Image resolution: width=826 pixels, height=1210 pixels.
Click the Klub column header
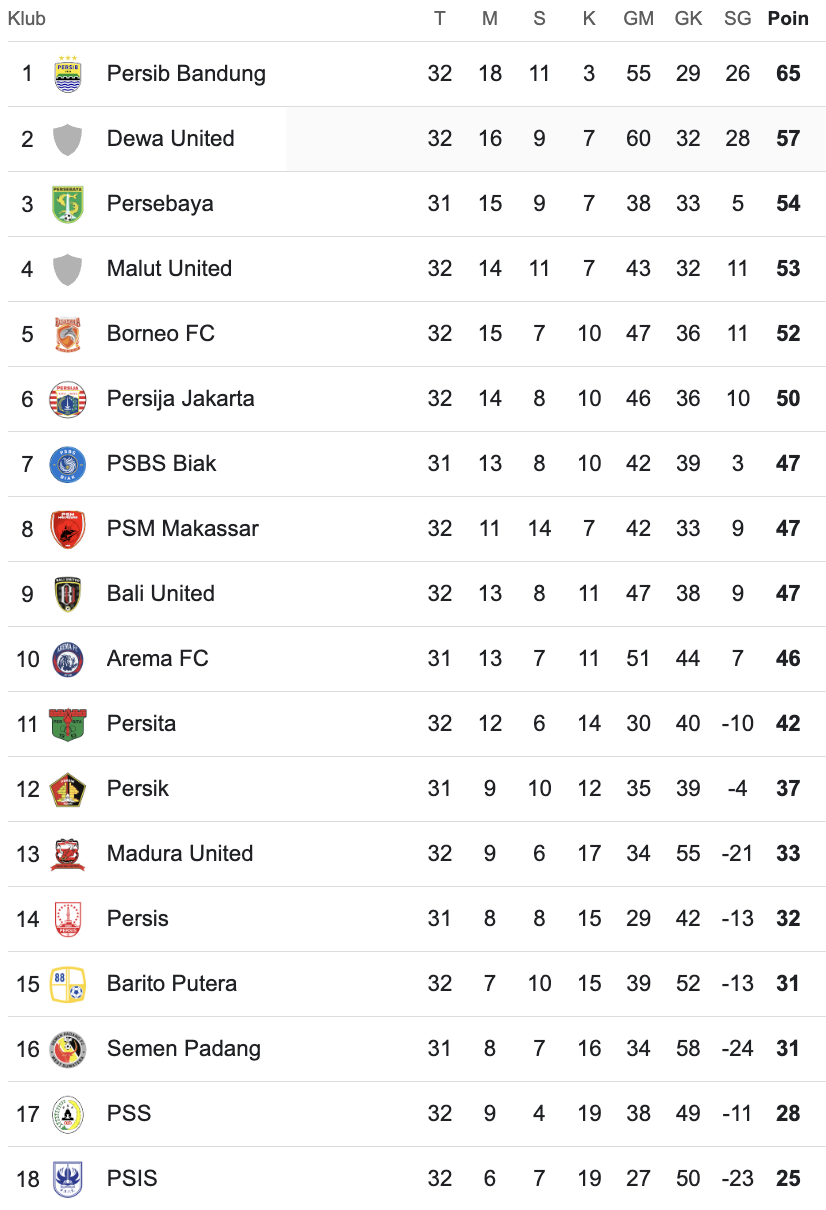27,19
